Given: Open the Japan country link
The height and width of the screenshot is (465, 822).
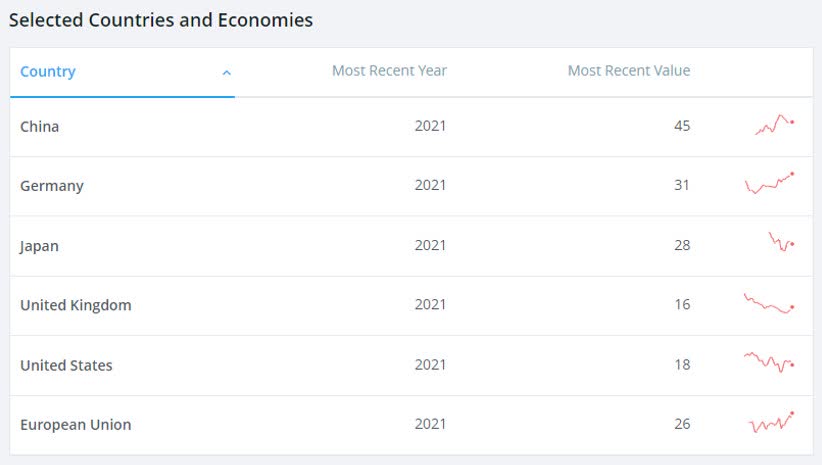Looking at the screenshot, I should coord(39,246).
